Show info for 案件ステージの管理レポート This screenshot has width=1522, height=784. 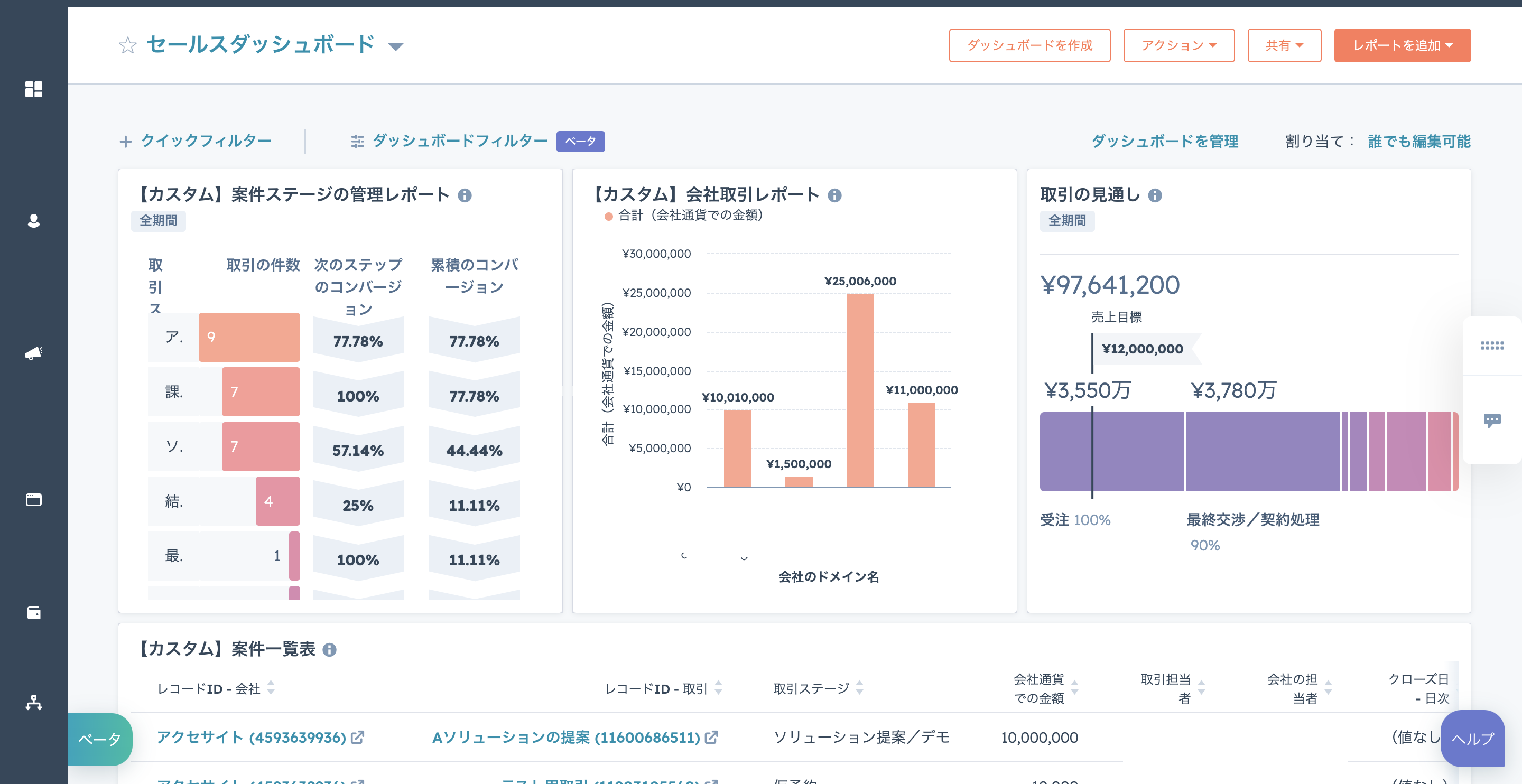(465, 195)
